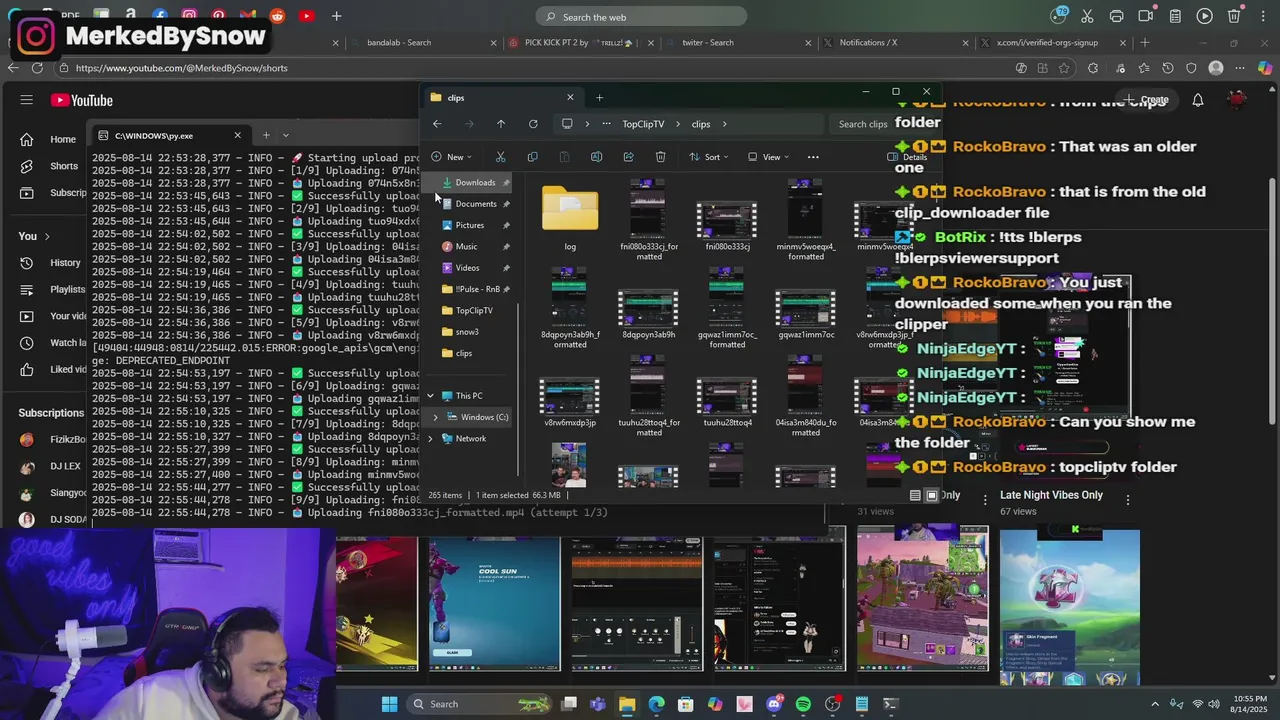Expand the Network tree node
This screenshot has height=720, width=1280.
pyautogui.click(x=430, y=439)
